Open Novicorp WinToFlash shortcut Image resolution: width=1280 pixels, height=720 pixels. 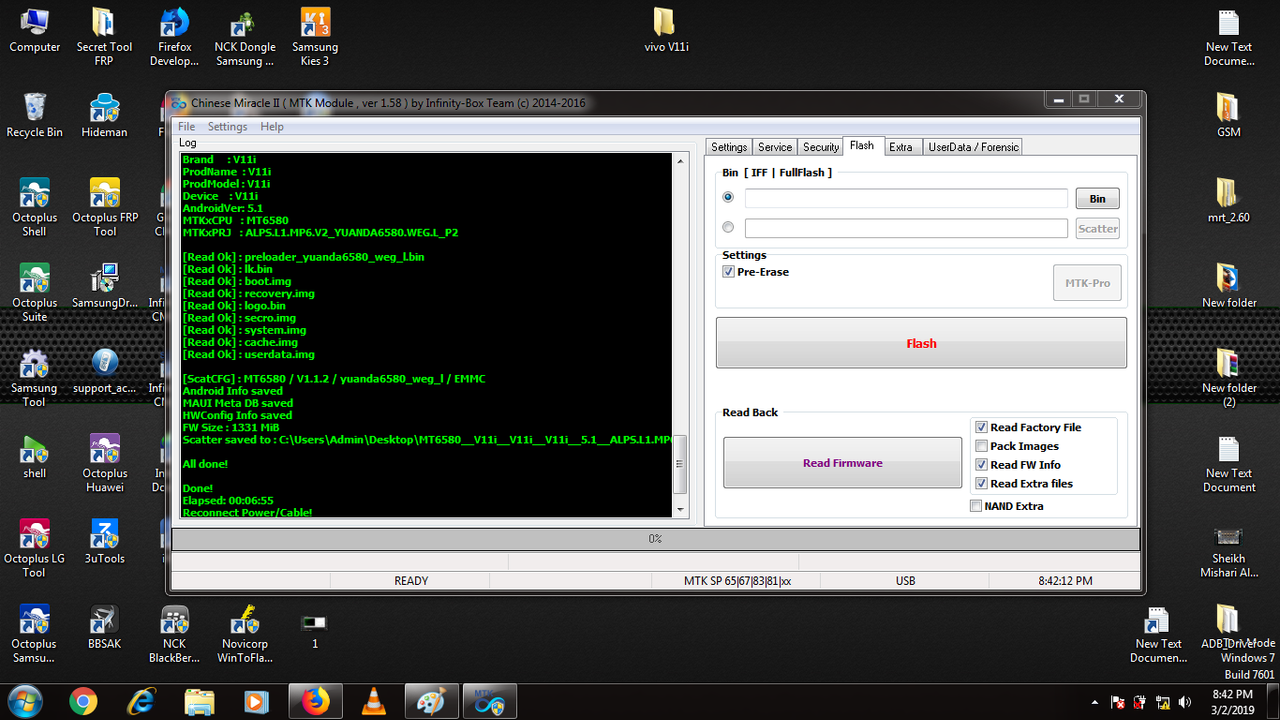click(245, 634)
